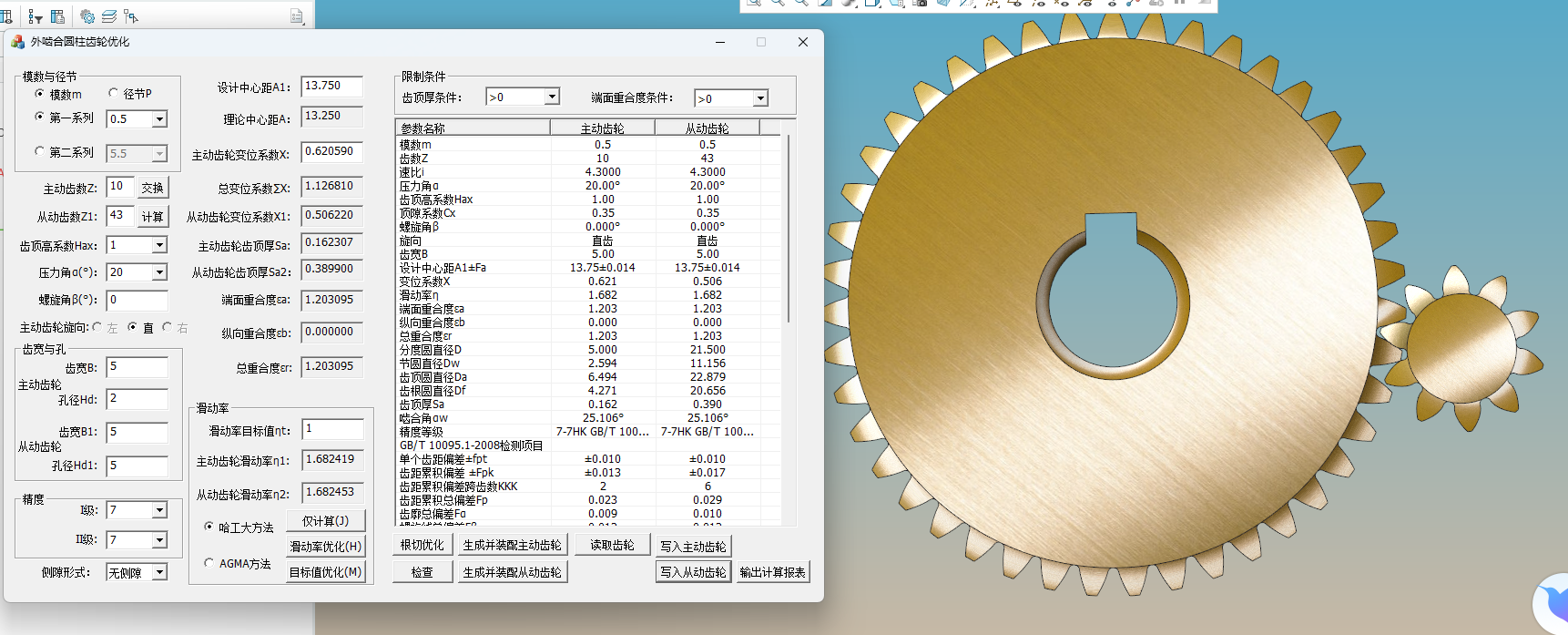
Task: Select the 啮合角αw row in table
Action: click(588, 417)
